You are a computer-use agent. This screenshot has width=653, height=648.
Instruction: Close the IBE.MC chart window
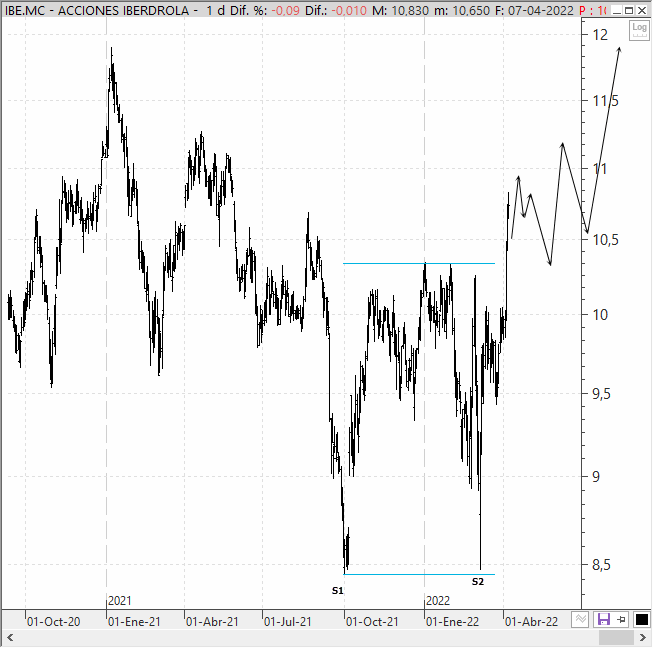(642, 10)
